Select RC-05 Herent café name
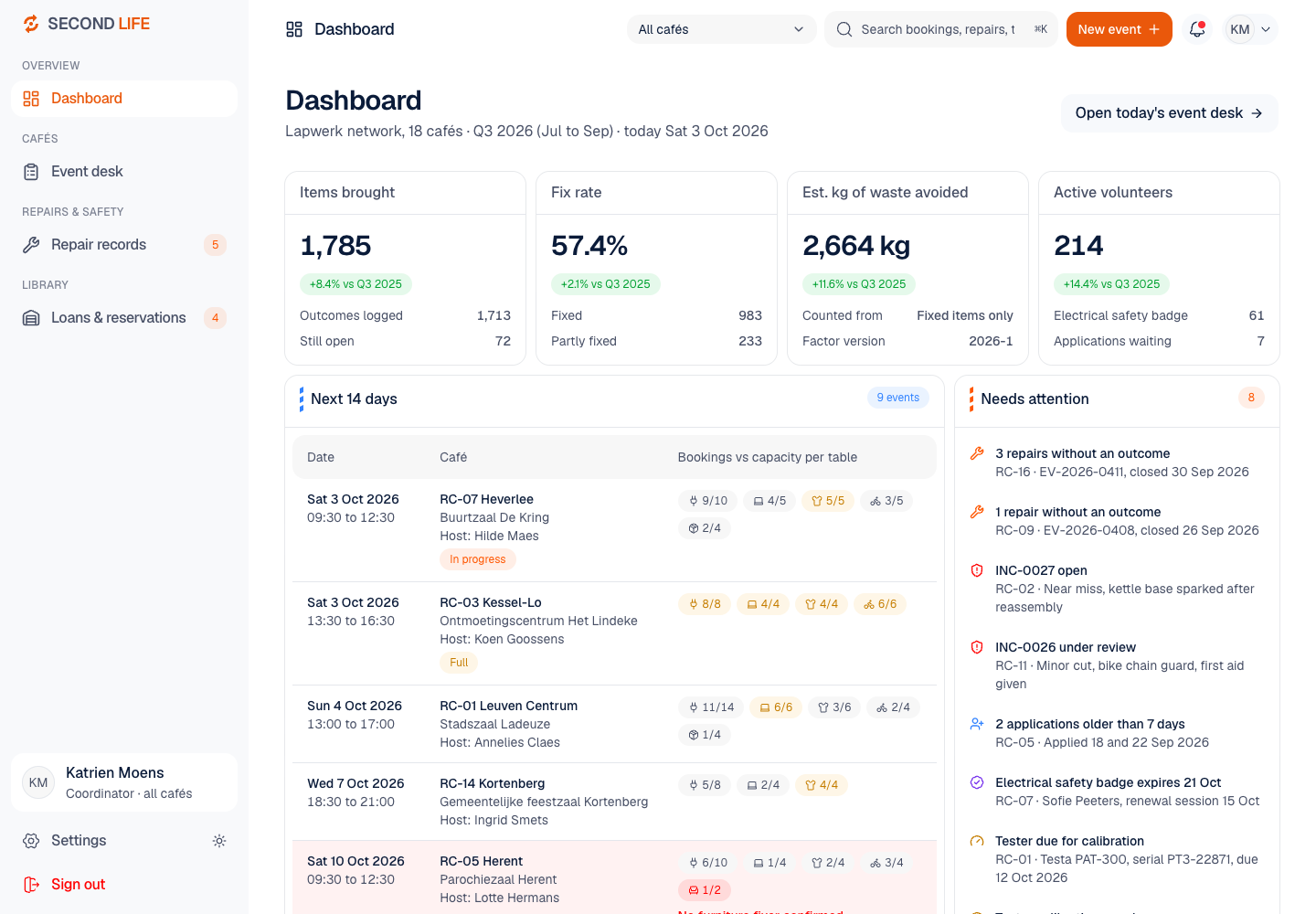1316x914 pixels. click(481, 861)
